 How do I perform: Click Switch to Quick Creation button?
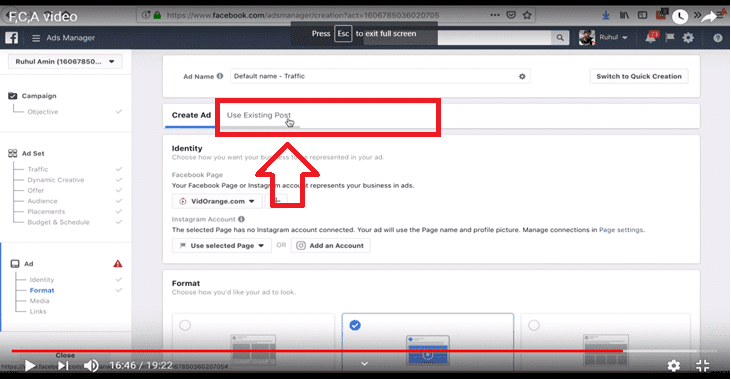point(639,76)
